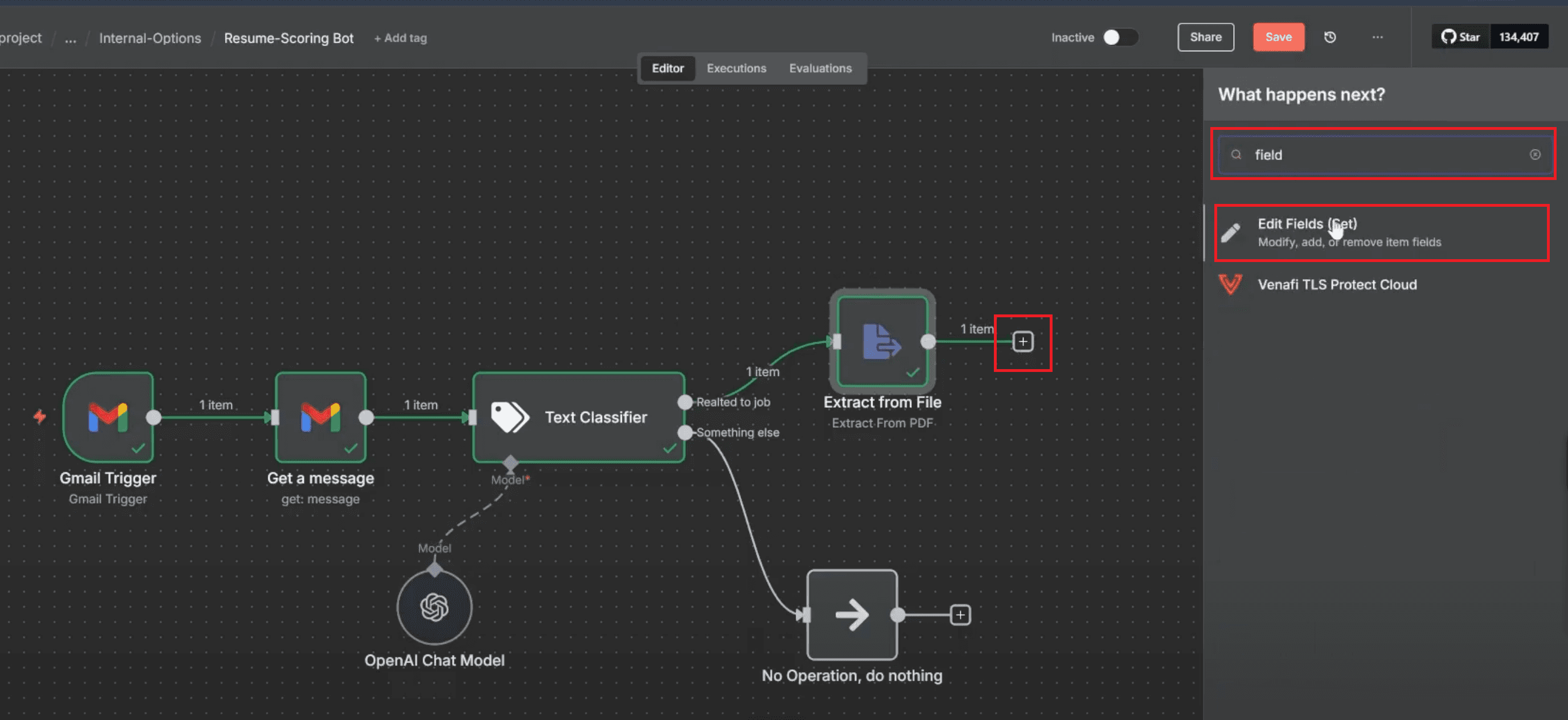Select the Text Classifier node
The image size is (1568, 720).
579,417
